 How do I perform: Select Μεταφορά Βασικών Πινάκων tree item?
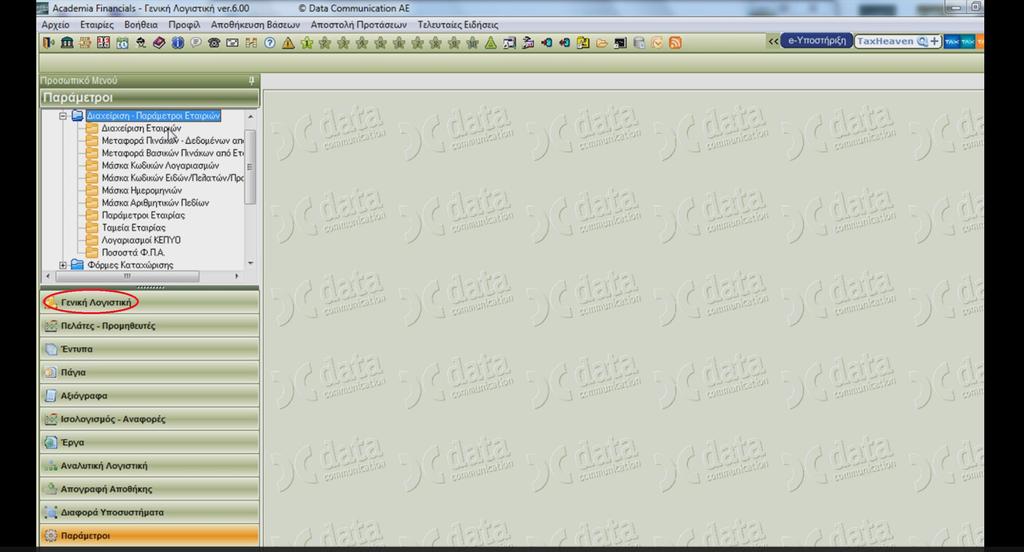point(172,153)
